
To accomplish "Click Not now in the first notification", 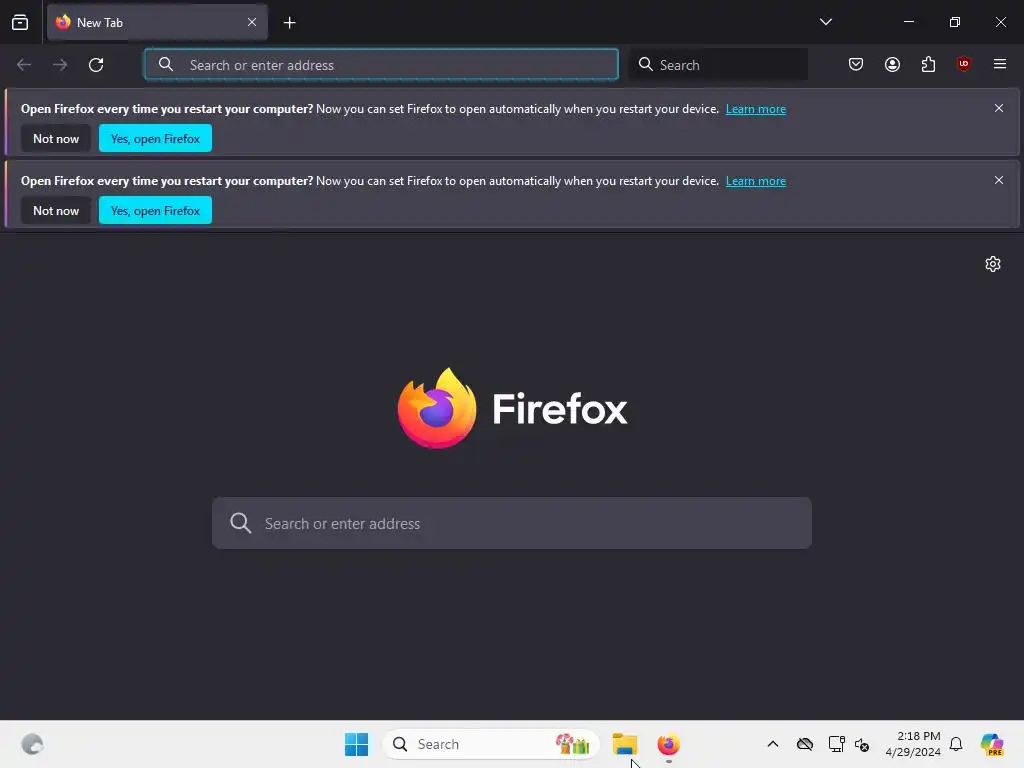I will click(x=56, y=138).
